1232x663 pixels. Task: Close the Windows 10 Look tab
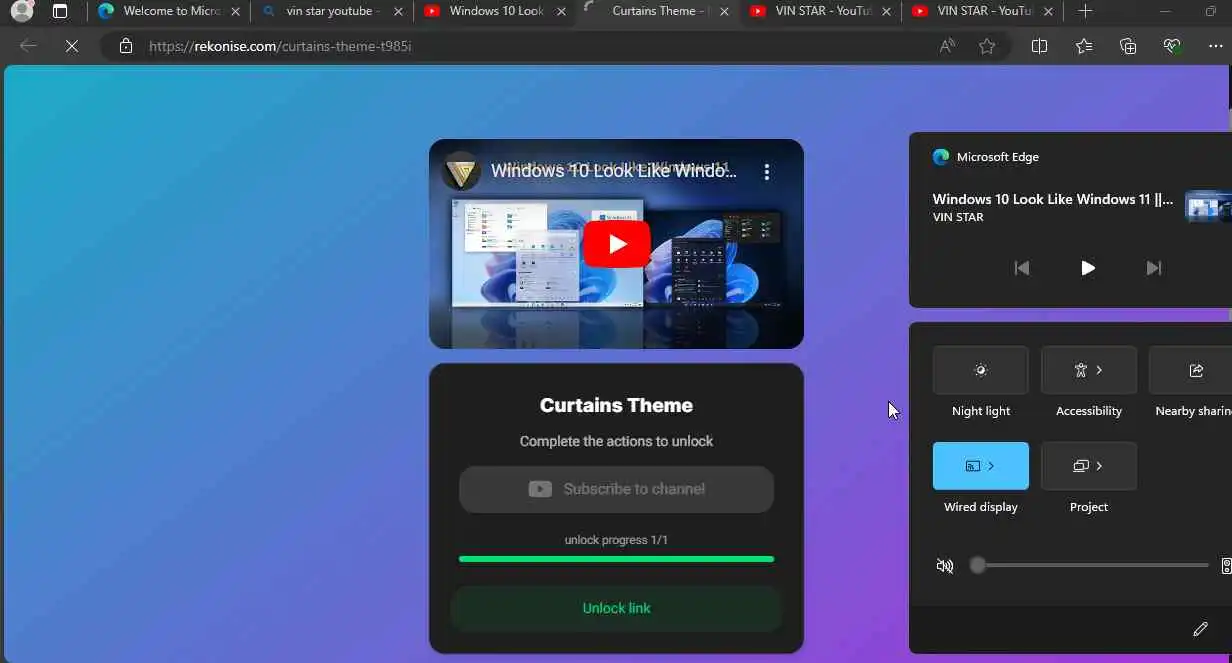[560, 12]
